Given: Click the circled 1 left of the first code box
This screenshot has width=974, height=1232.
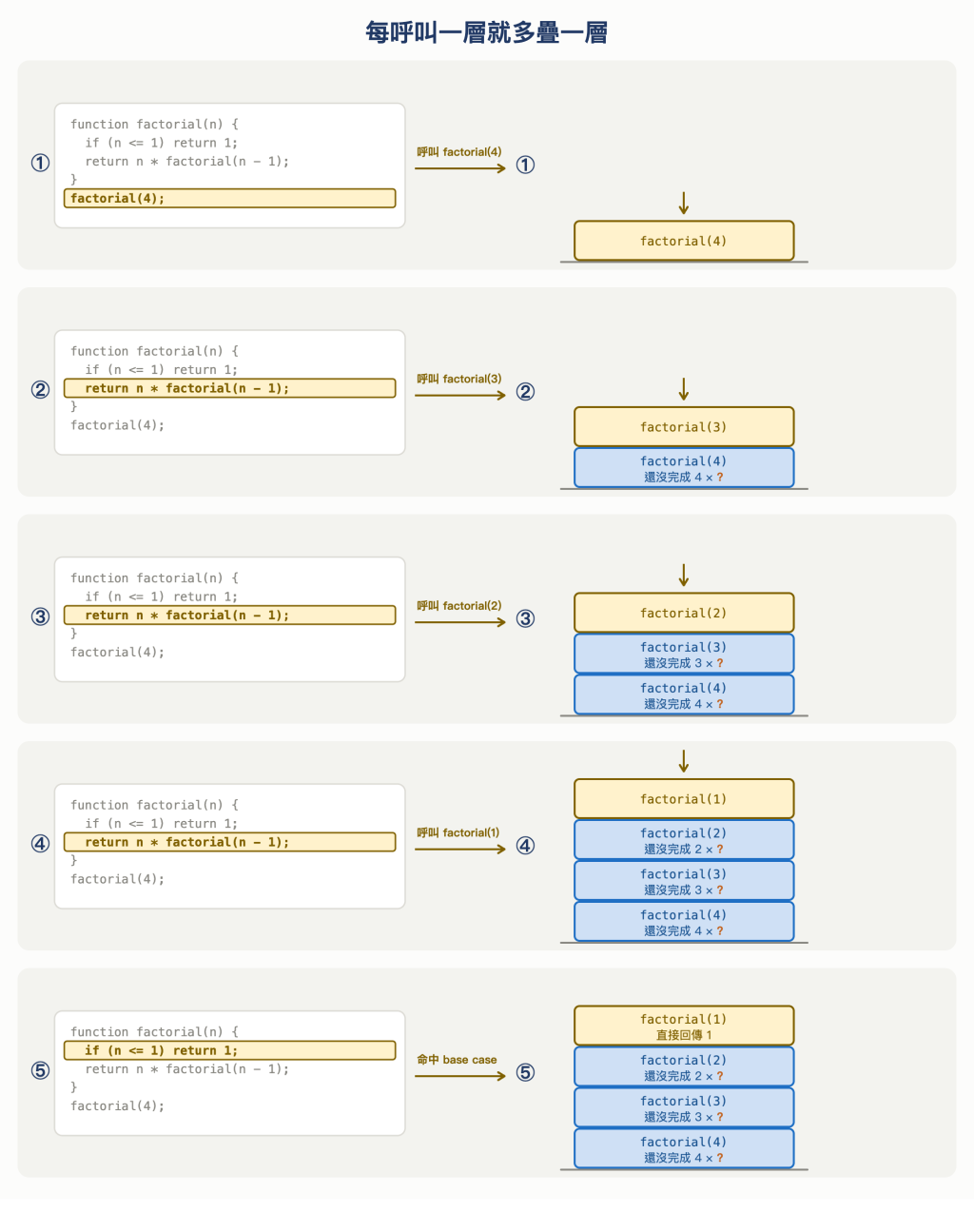Looking at the screenshot, I should click(40, 163).
